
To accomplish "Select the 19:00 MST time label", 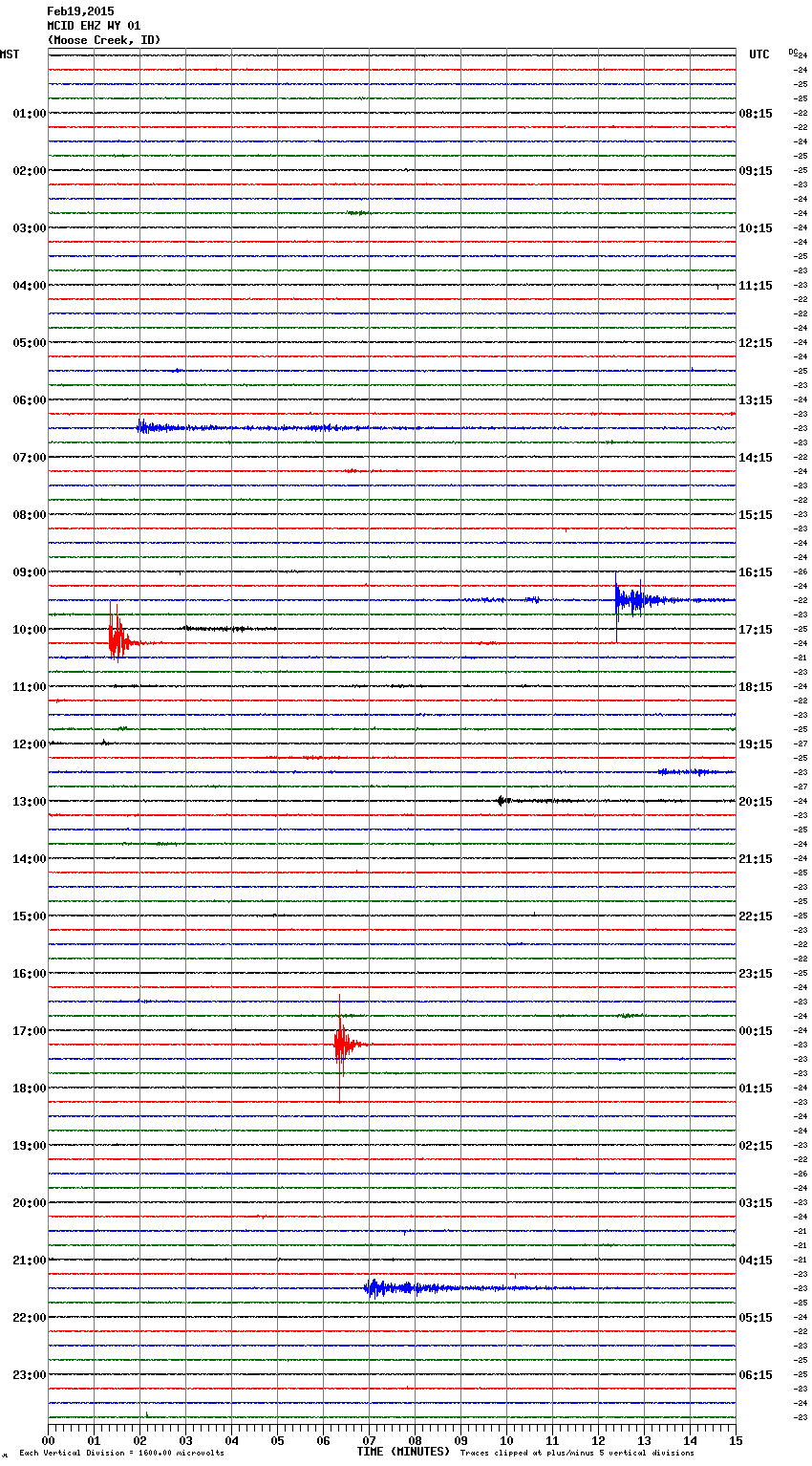I will (x=29, y=1146).
